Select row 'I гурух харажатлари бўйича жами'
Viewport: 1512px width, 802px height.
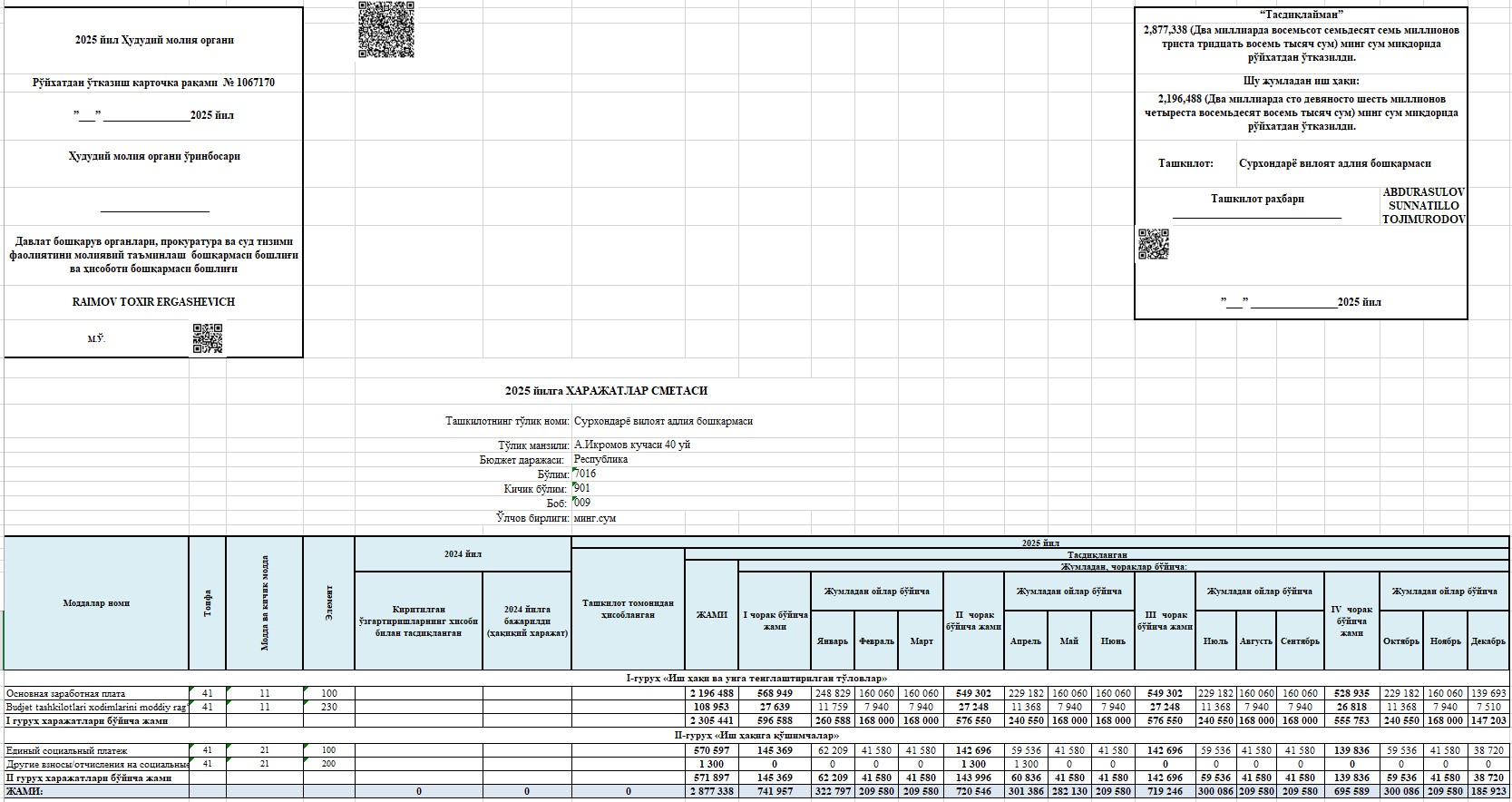[96, 721]
